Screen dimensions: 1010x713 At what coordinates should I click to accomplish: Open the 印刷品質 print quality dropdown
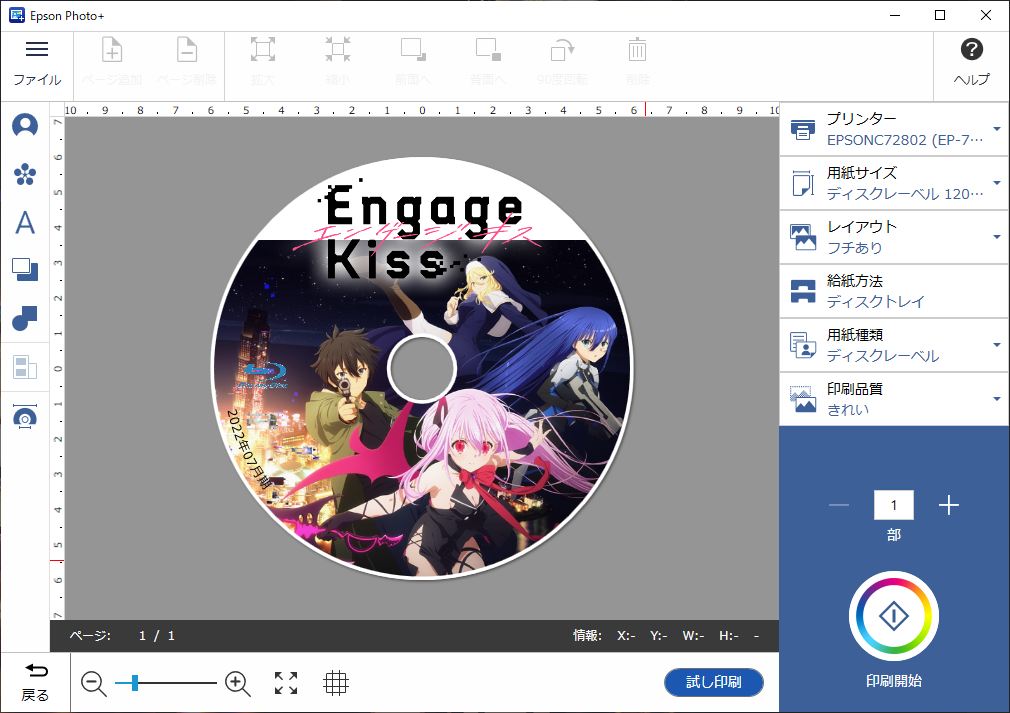[894, 399]
